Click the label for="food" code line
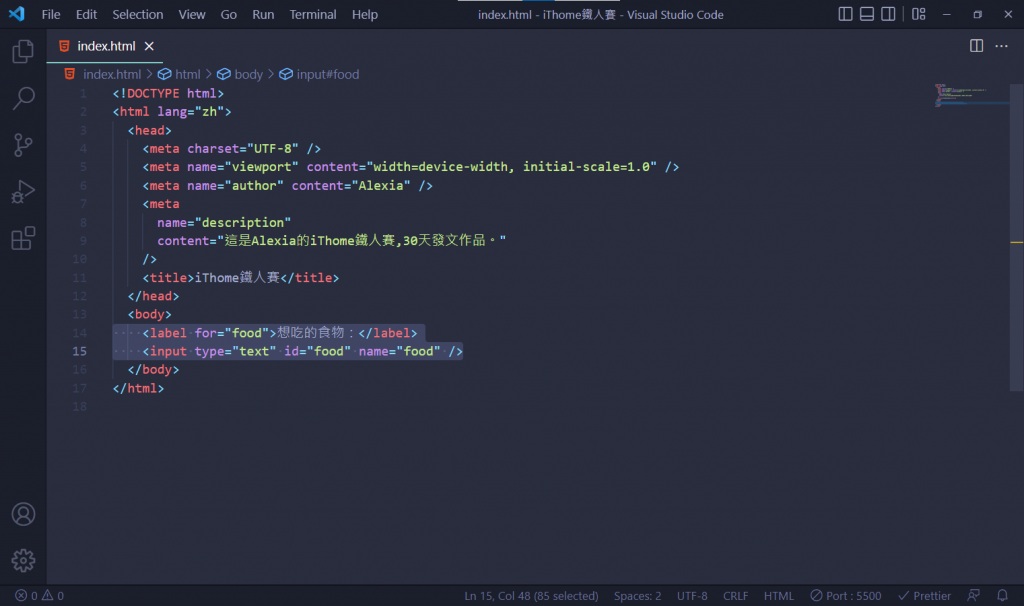Screen dimensions: 1024x606 tap(280, 333)
